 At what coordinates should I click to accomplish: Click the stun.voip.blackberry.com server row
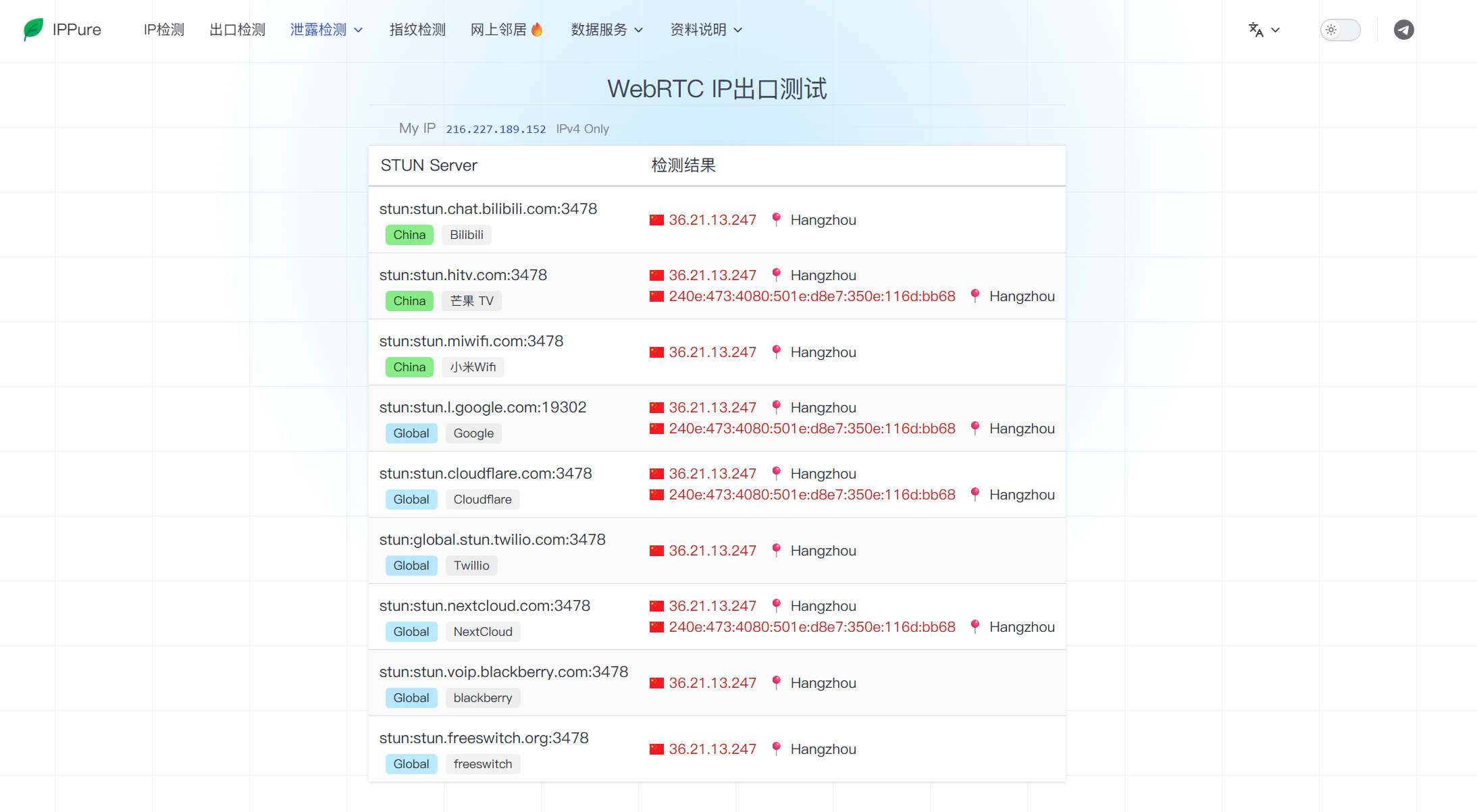pos(717,683)
